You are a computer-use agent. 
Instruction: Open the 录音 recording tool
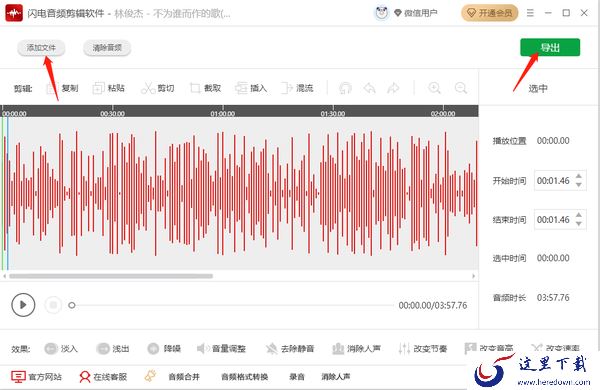297,377
